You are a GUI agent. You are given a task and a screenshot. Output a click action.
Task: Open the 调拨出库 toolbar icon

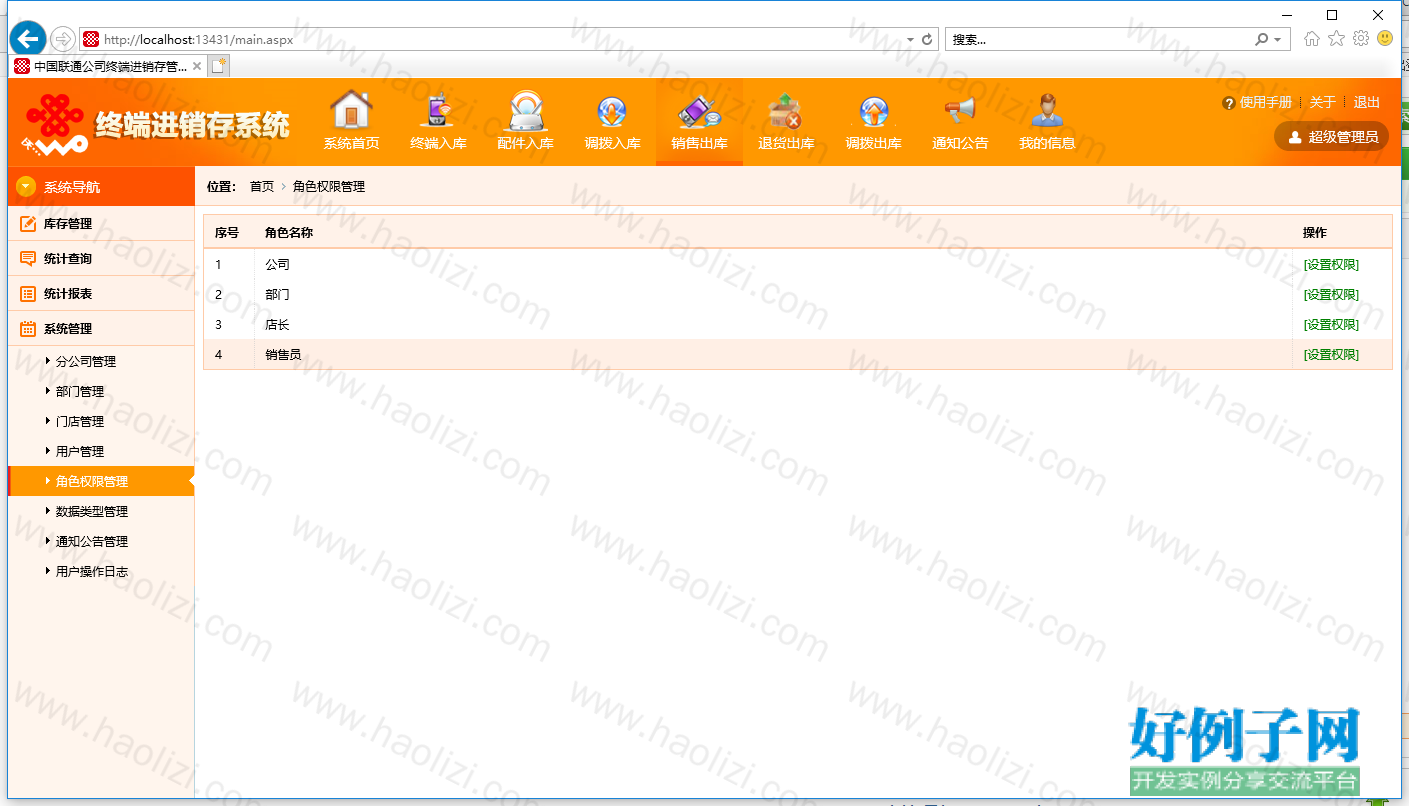coord(873,112)
